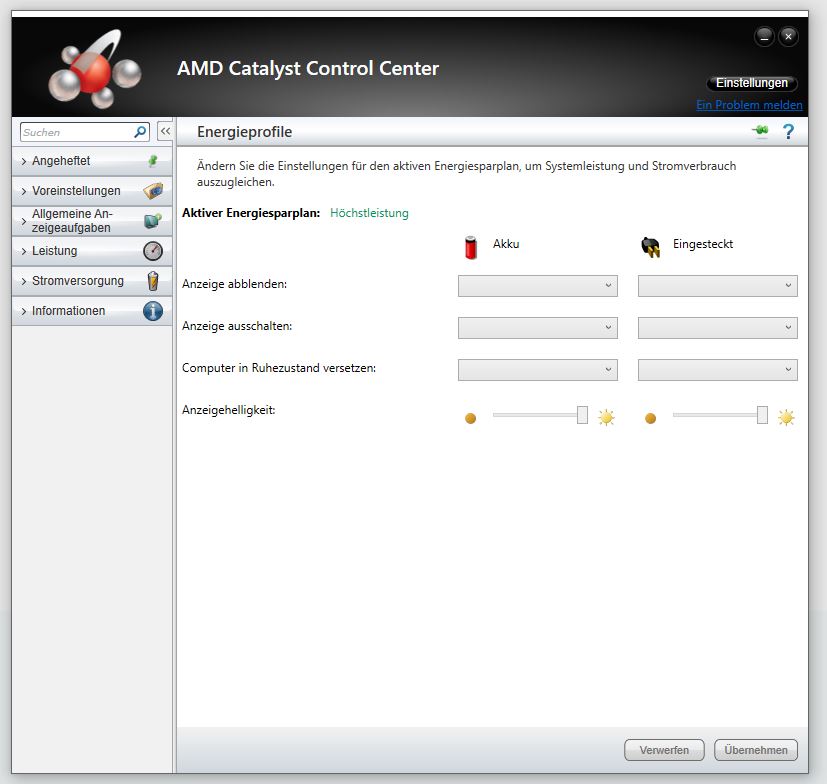Image resolution: width=827 pixels, height=784 pixels.
Task: Select the Angeheftet menu label
Action: point(61,161)
